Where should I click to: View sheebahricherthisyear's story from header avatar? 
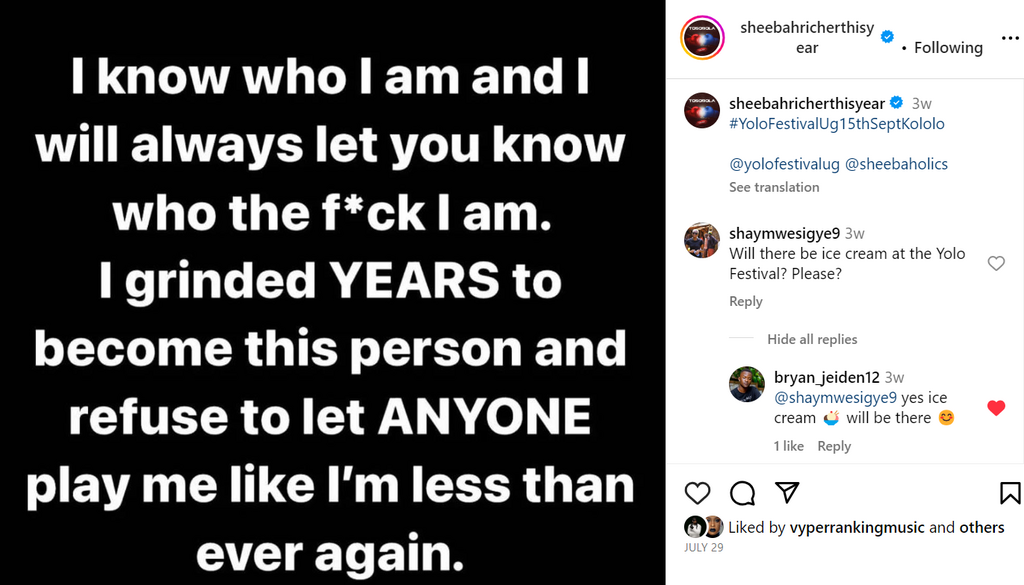(702, 38)
